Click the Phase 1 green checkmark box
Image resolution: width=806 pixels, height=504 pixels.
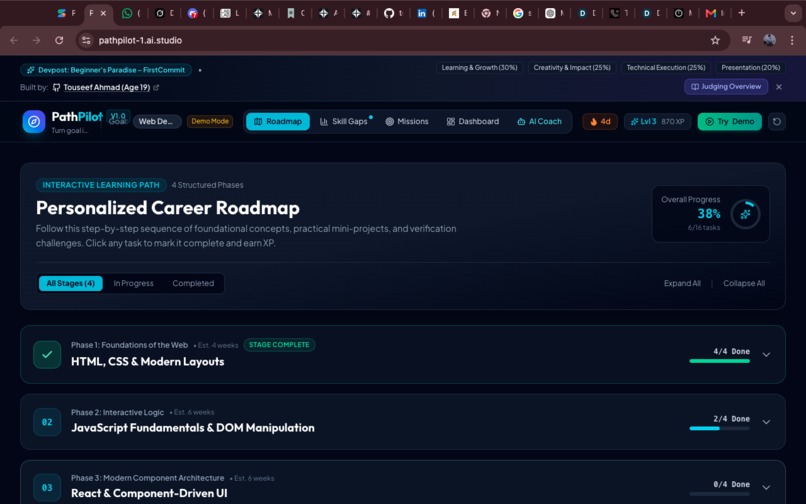tap(47, 354)
